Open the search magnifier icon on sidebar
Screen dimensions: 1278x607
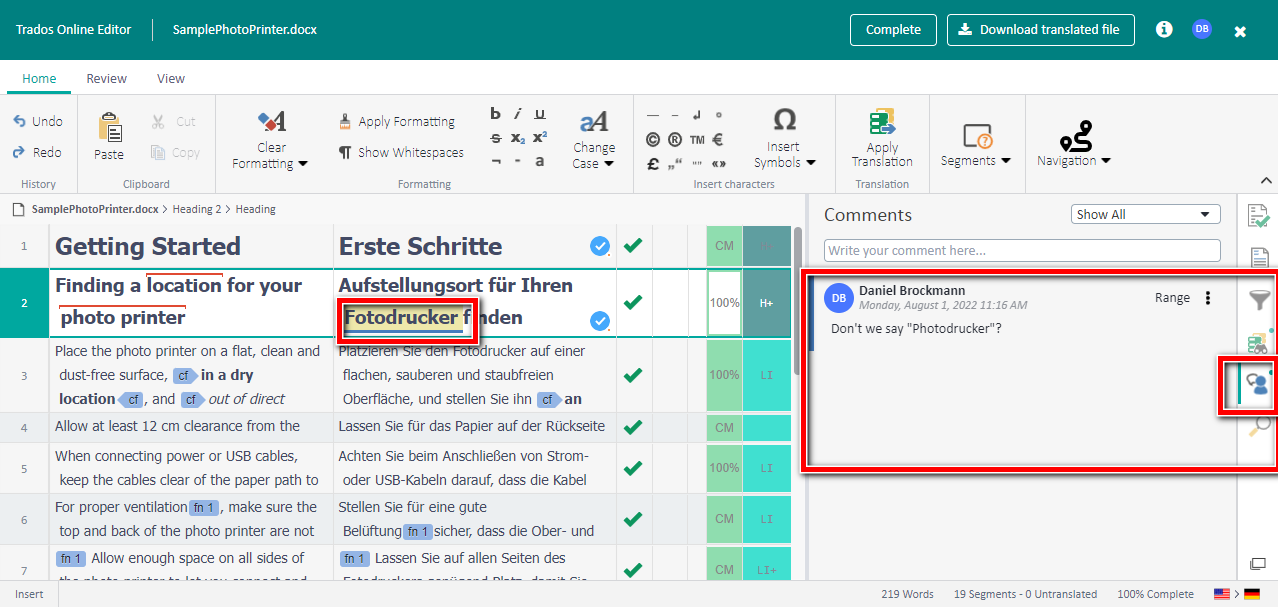(1260, 425)
